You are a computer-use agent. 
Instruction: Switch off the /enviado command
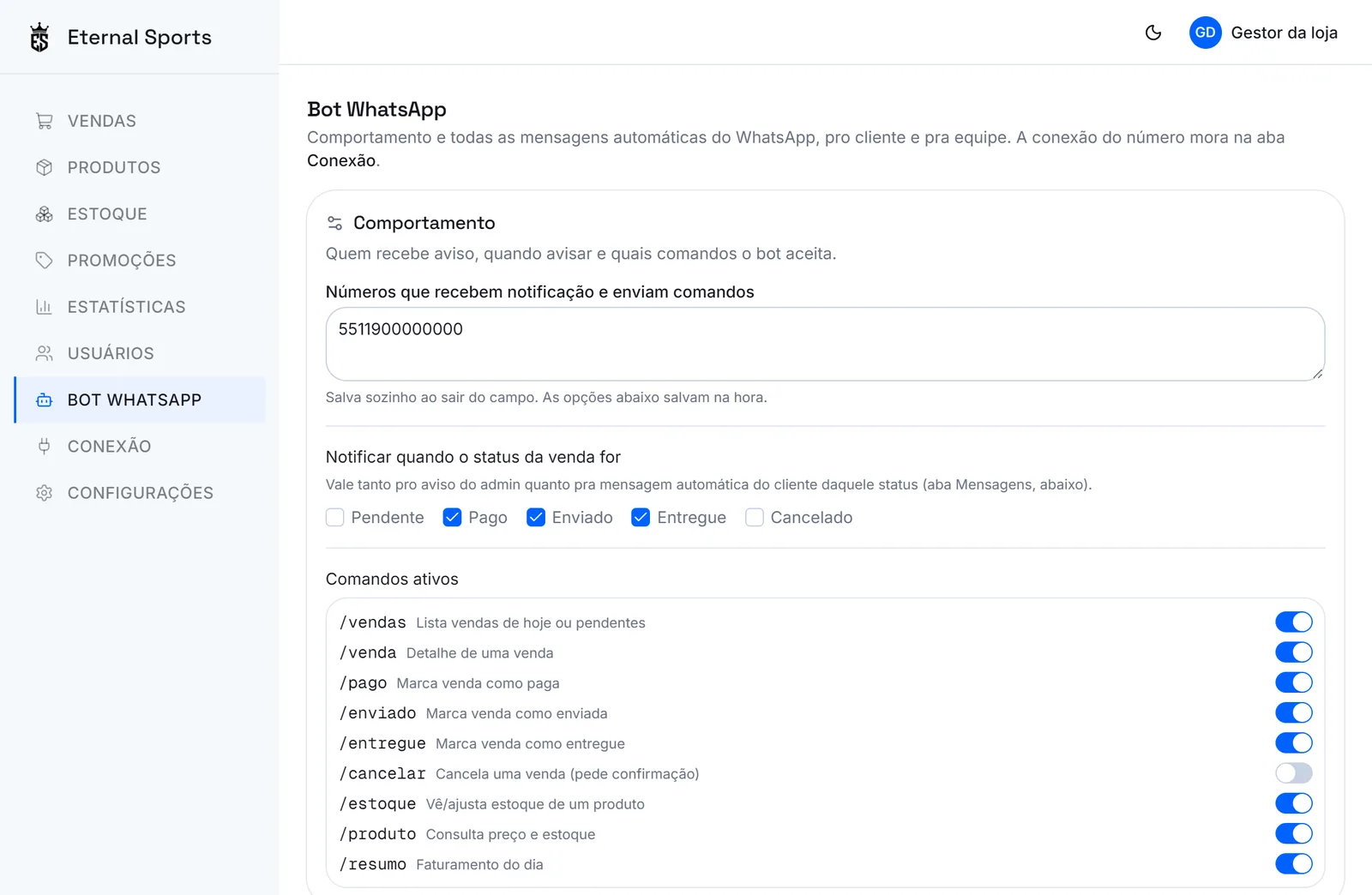tap(1294, 712)
